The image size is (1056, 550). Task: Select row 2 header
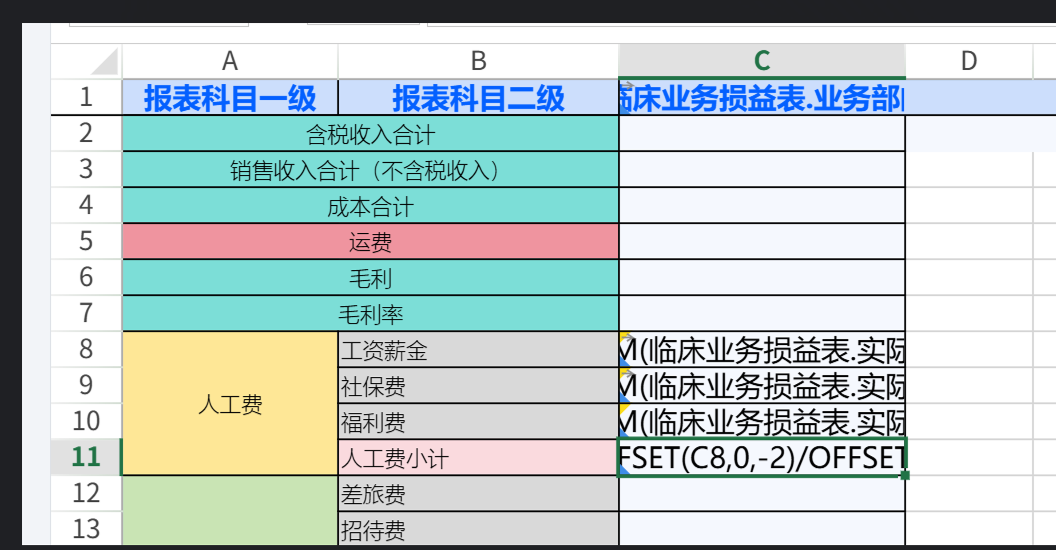click(86, 133)
